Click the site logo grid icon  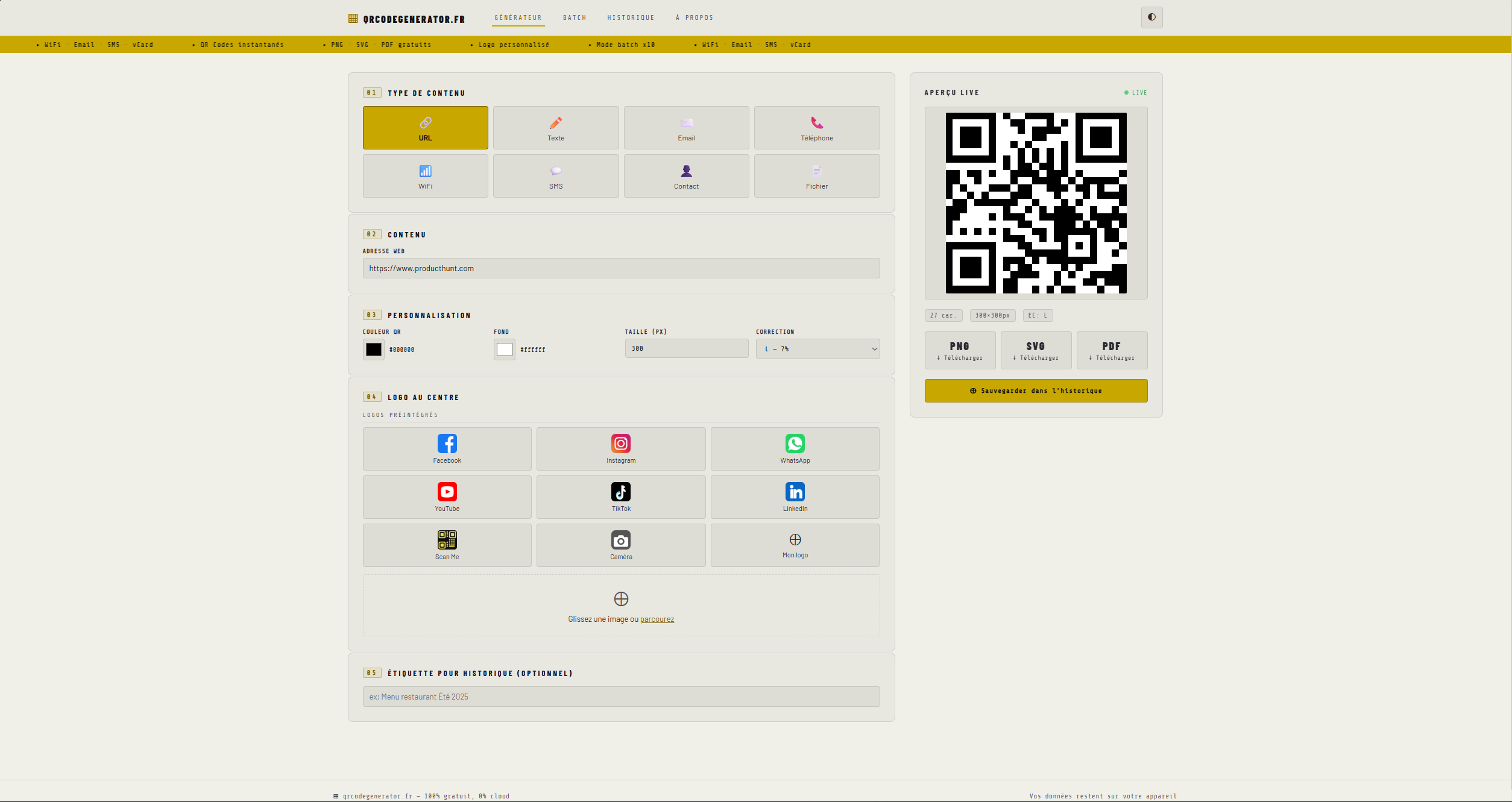tap(353, 19)
